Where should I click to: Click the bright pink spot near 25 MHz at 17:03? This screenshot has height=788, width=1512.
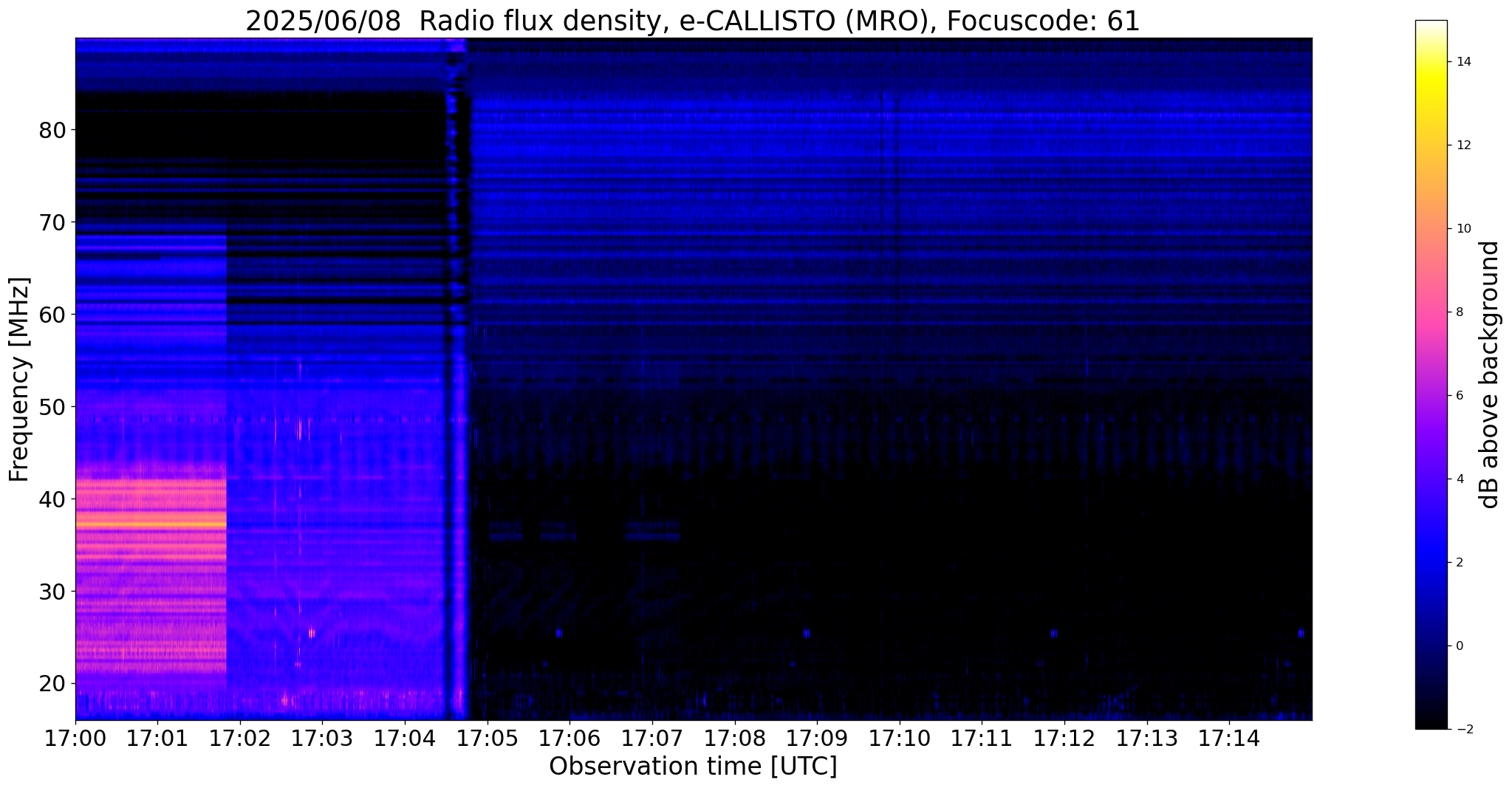(312, 633)
